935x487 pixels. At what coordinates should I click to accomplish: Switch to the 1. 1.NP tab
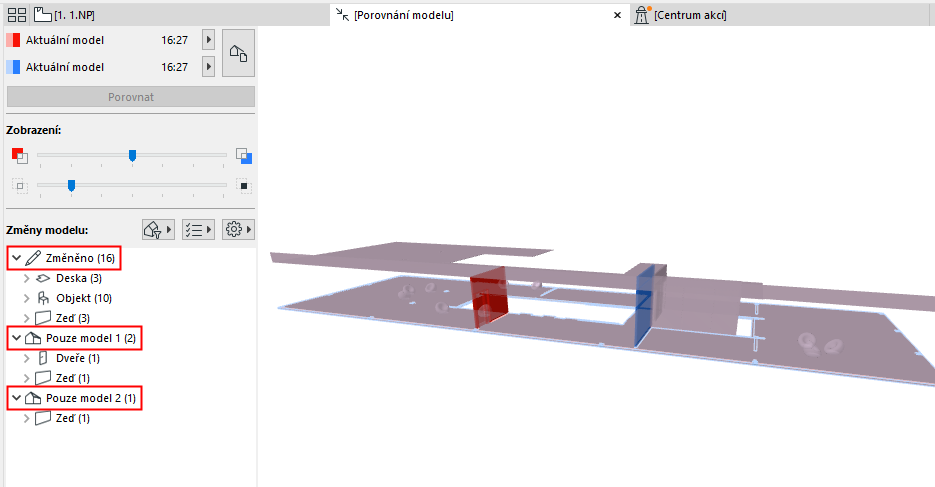[64, 15]
